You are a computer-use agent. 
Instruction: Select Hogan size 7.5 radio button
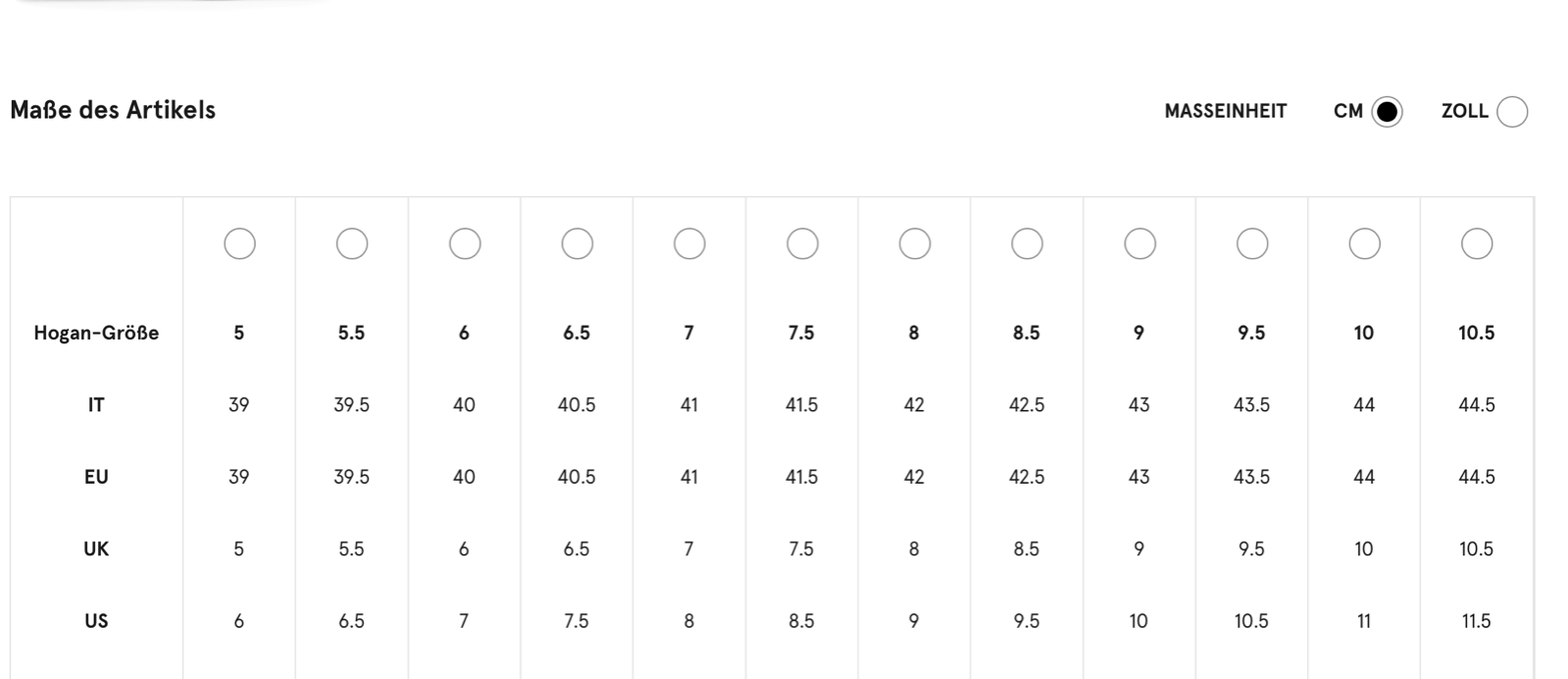(x=802, y=243)
